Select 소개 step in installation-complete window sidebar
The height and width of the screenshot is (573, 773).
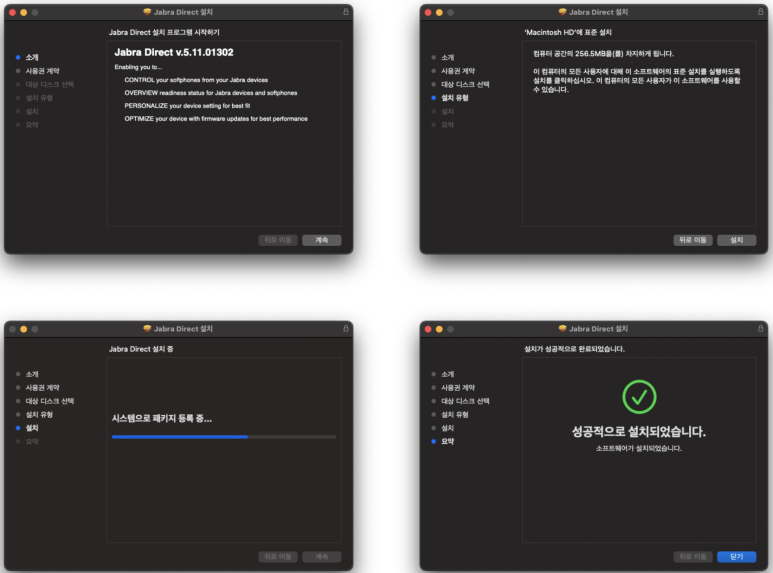click(448, 374)
